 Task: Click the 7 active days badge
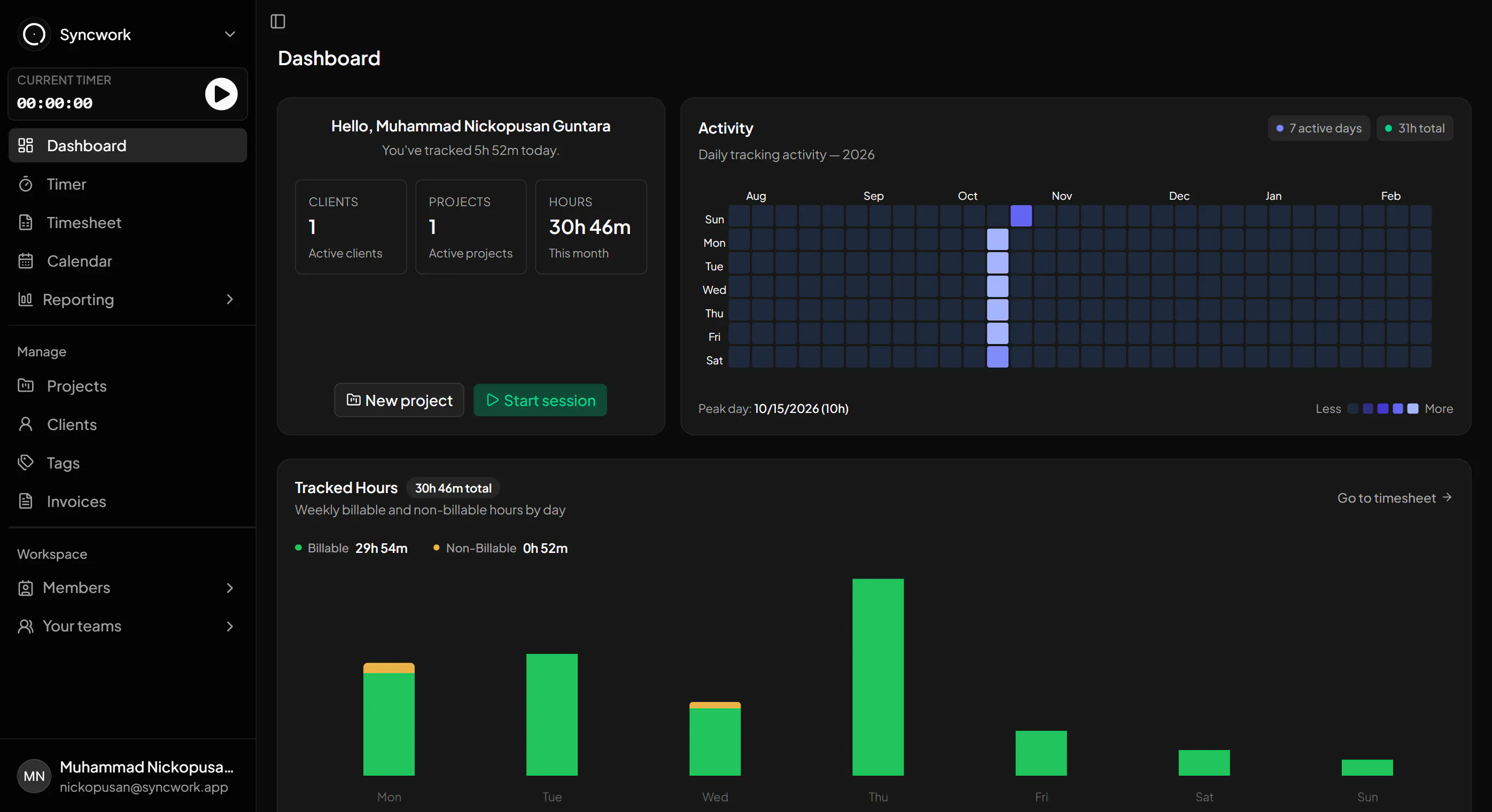pos(1319,128)
